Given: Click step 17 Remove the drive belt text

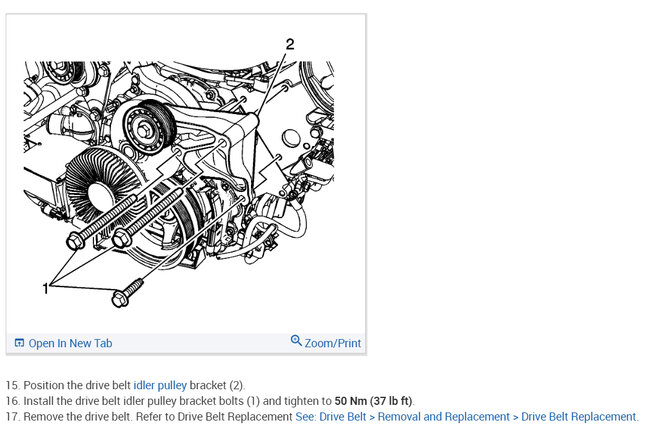Looking at the screenshot, I should click(322, 417).
